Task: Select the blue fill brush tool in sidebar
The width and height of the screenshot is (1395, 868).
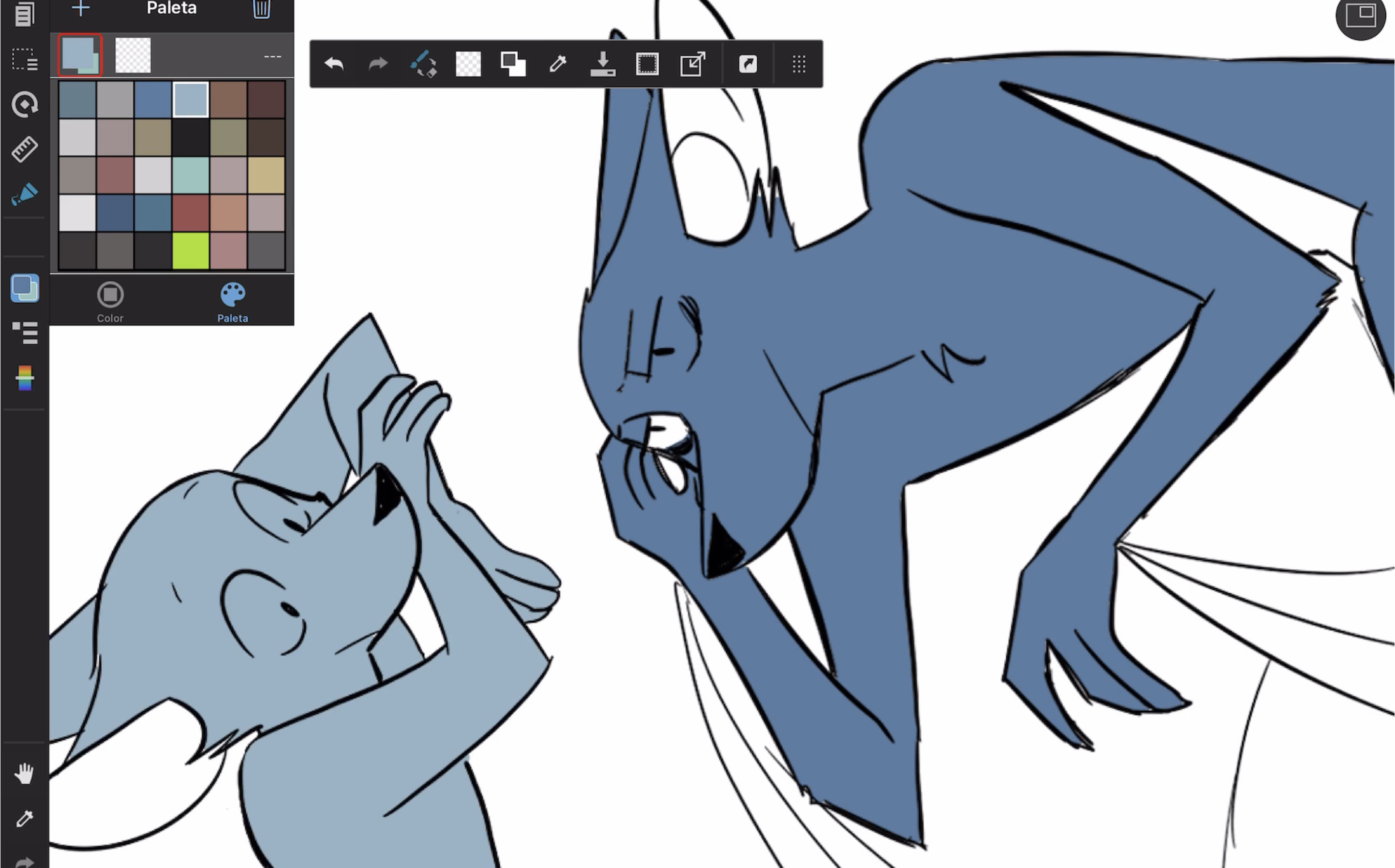Action: (25, 195)
